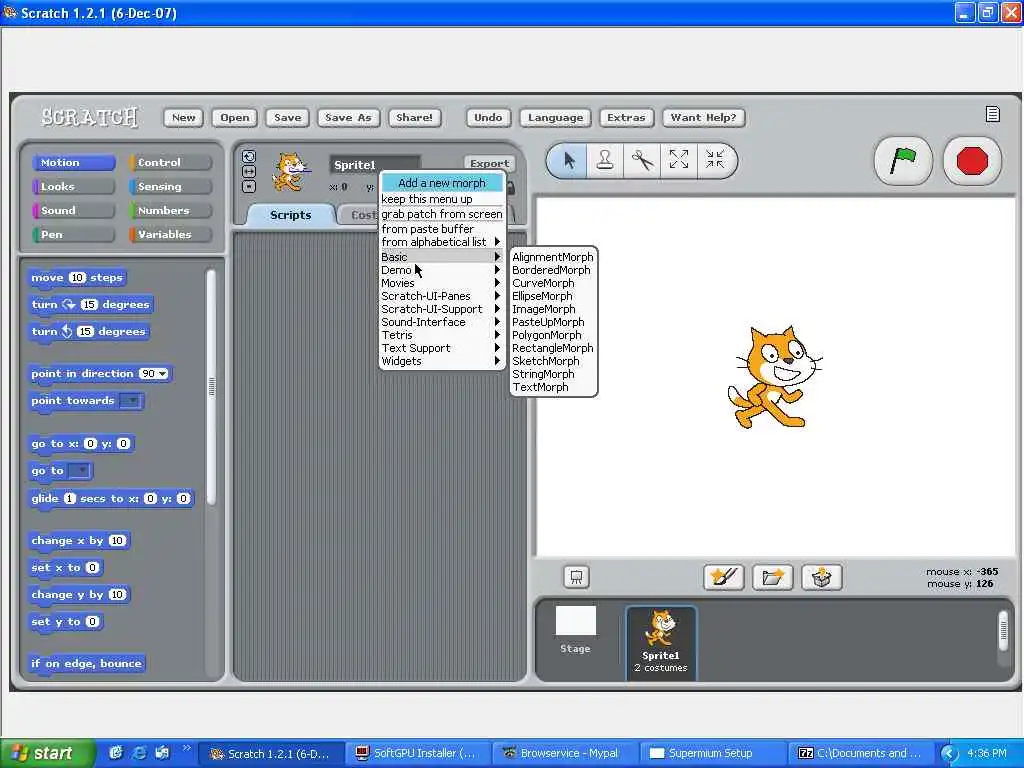Expand the from alphabetical list submenu
Image resolution: width=1024 pixels, height=768 pixels.
coord(441,242)
